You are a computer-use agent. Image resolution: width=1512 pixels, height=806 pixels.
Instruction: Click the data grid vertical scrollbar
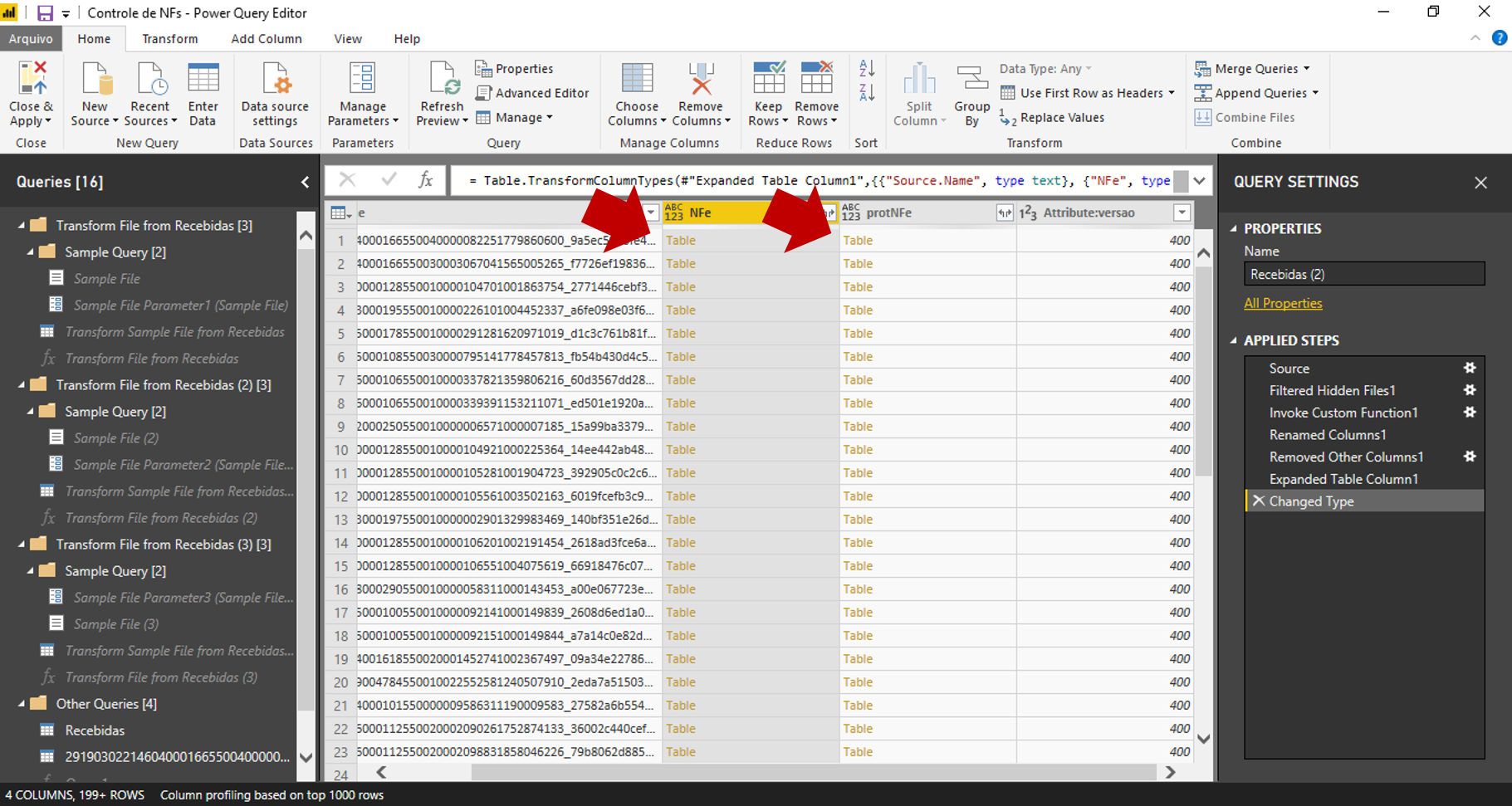point(1203,372)
